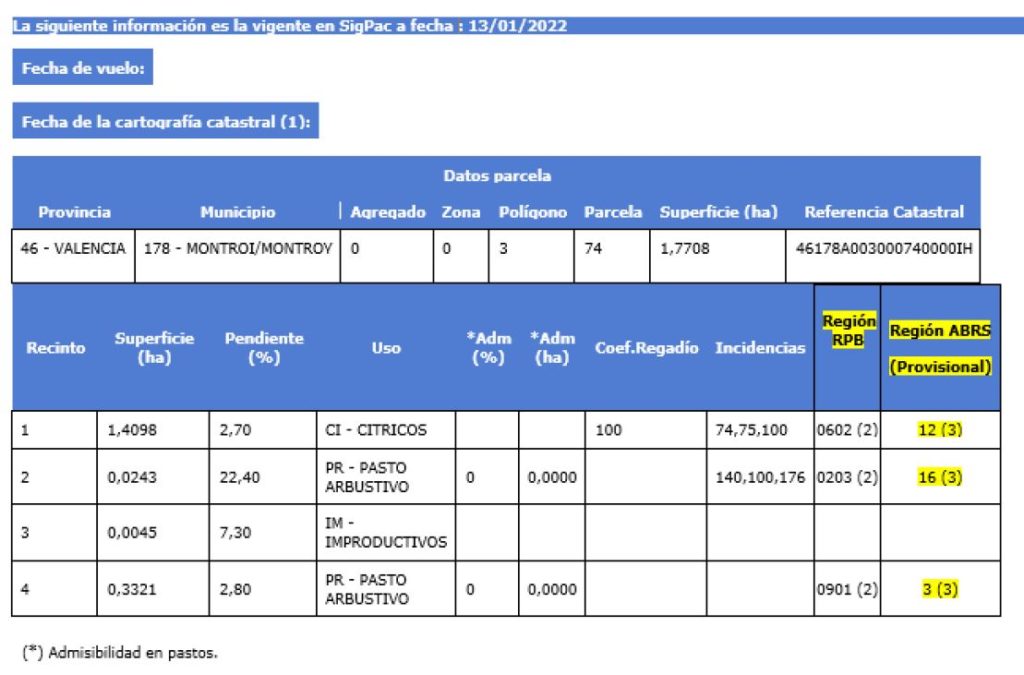This screenshot has width=1024, height=675.
Task: Select highlighted ABRS value "3 (3)"
Action: (940, 589)
